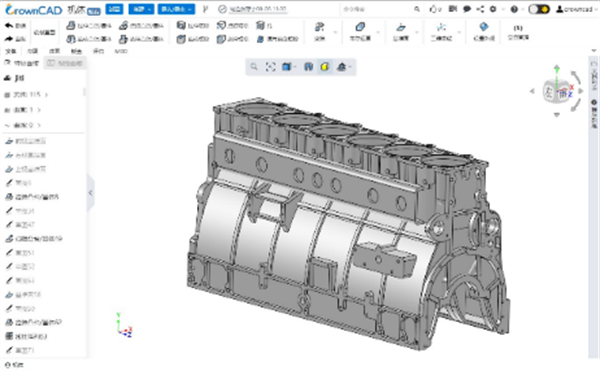Switch to the third ribbon tab (Surface)

click(54, 51)
